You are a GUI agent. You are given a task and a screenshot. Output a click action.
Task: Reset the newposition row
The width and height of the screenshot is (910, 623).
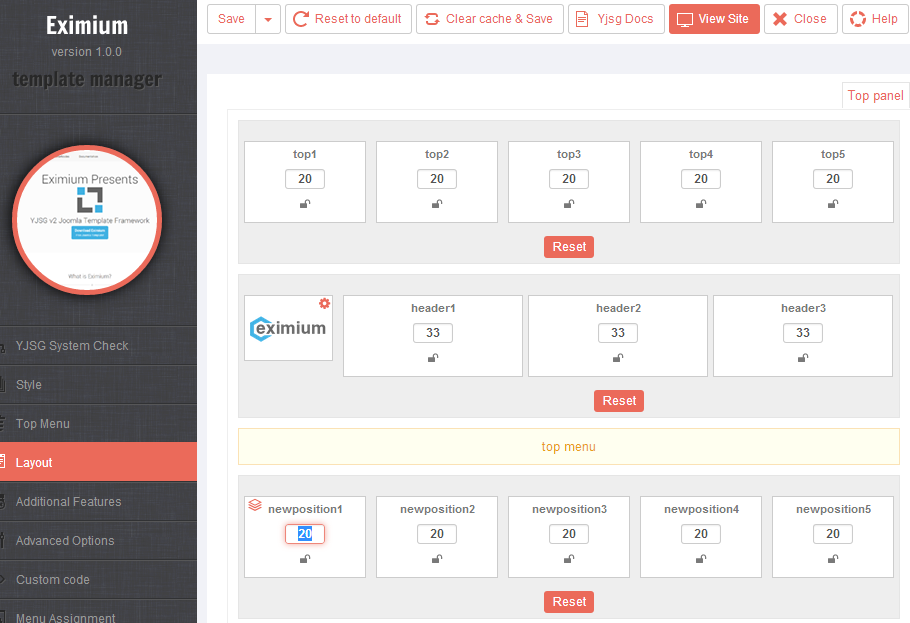569,602
